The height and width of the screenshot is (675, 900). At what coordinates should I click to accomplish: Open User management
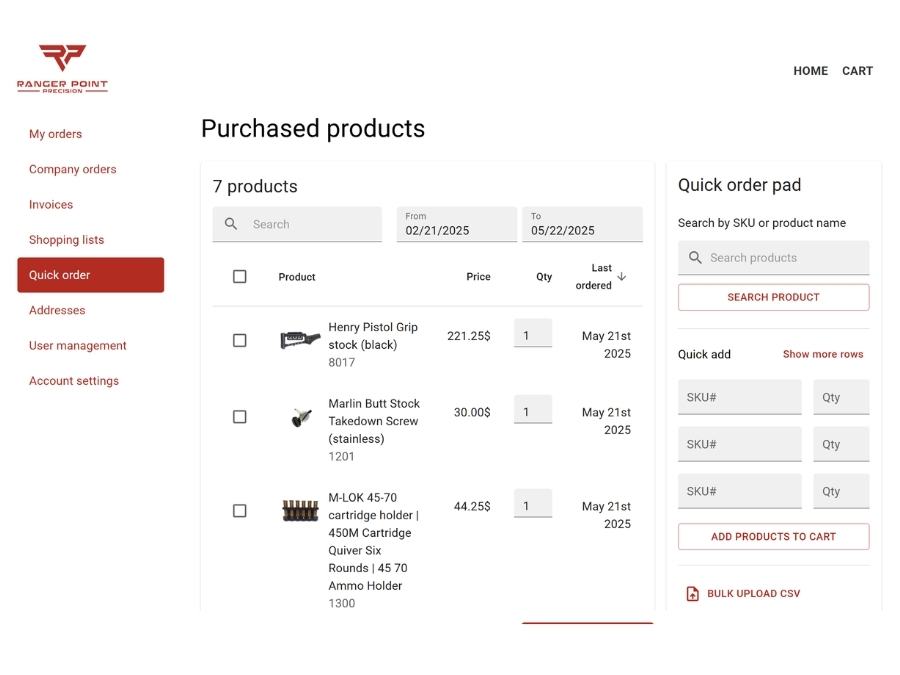(x=78, y=346)
